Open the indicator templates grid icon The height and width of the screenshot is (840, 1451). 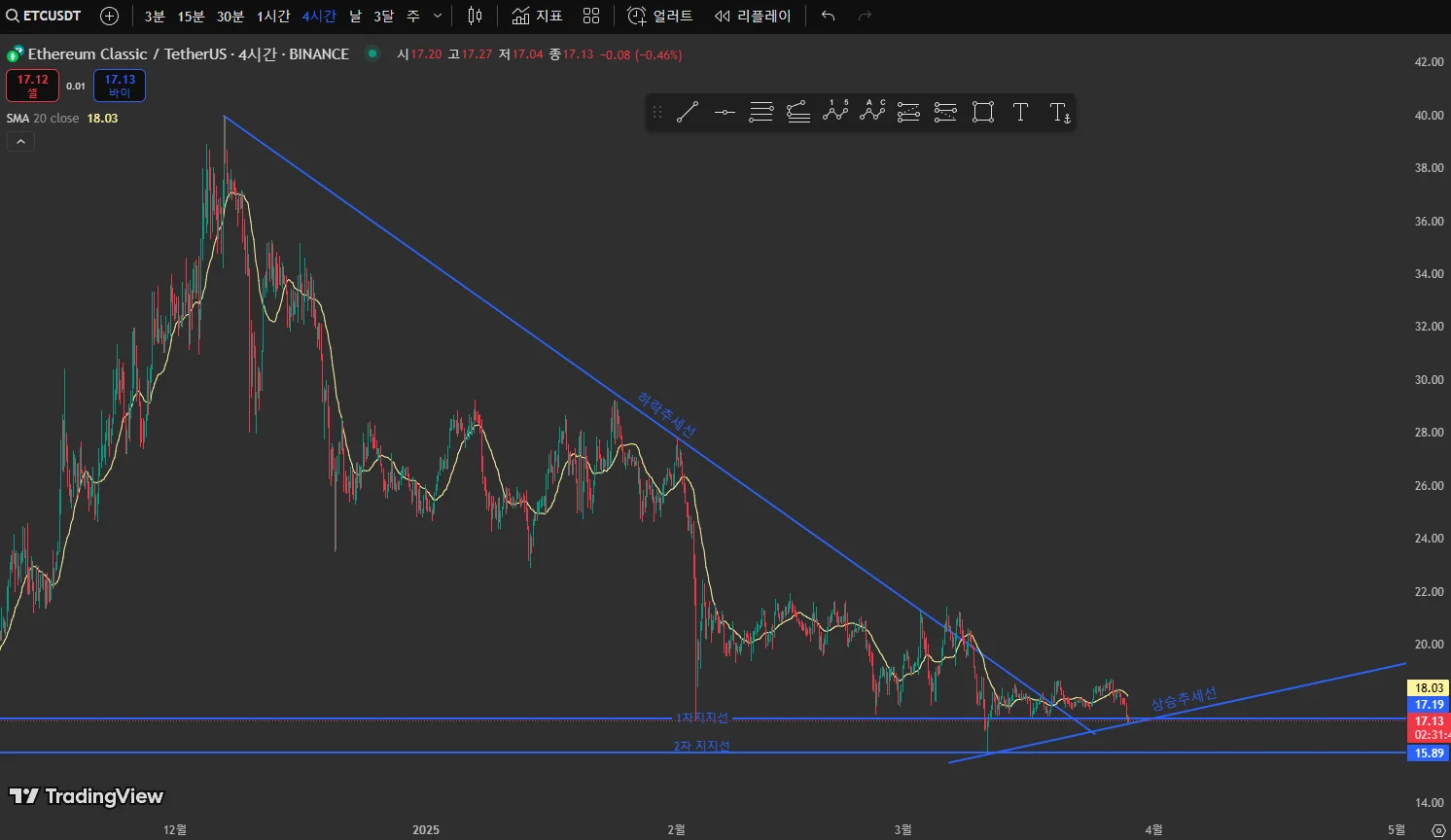coord(591,16)
